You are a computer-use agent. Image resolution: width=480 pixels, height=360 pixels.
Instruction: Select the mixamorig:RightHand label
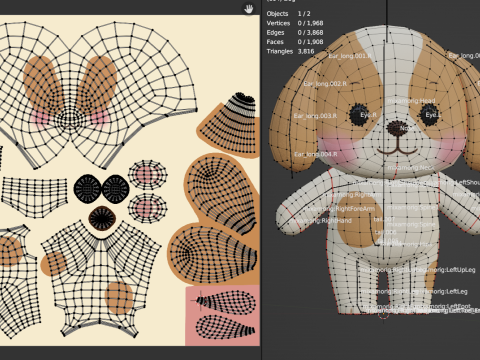coord(321,221)
